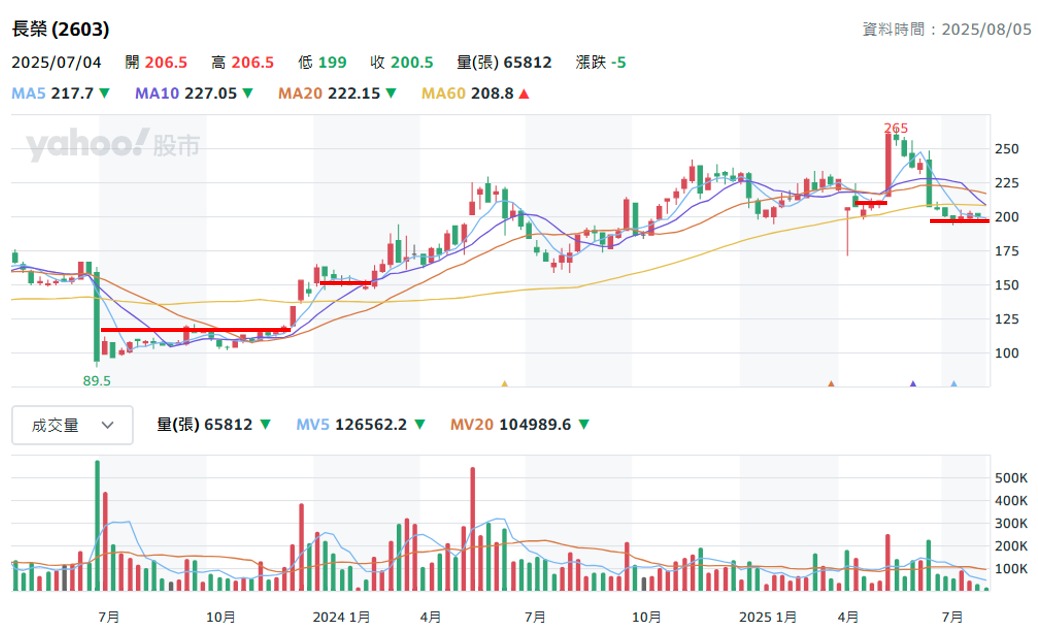Click the MA5 legend label
The image size is (1038, 625).
coord(28,93)
